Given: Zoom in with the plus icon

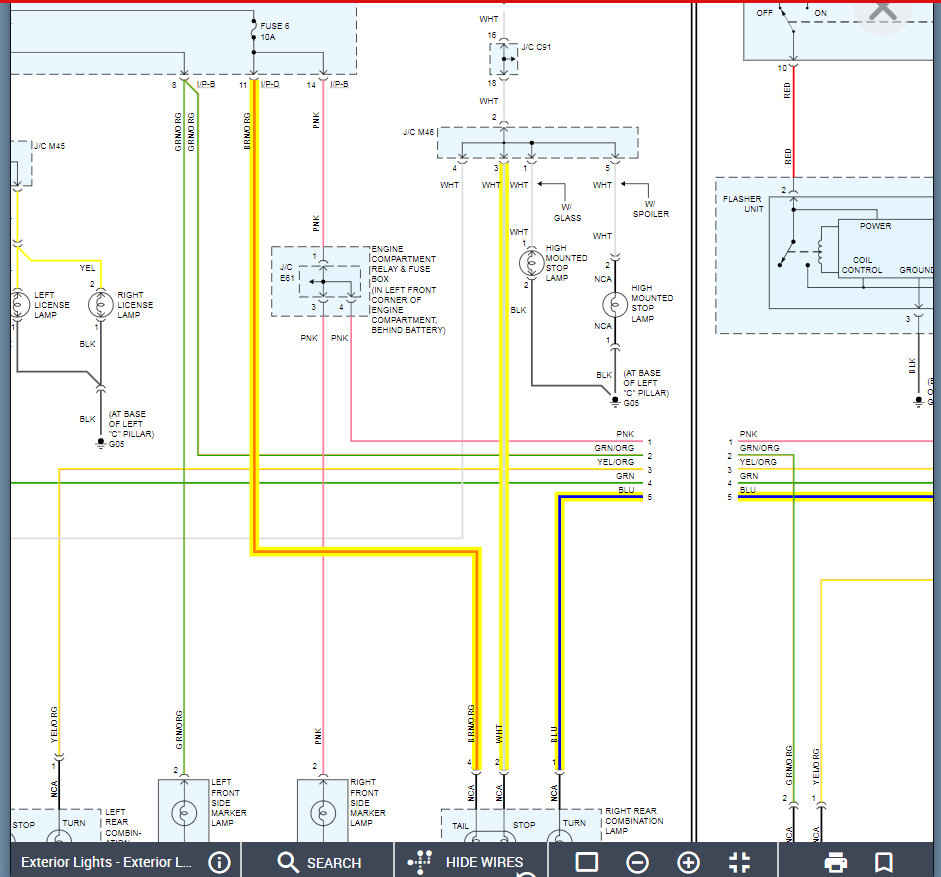Looking at the screenshot, I should [x=688, y=862].
